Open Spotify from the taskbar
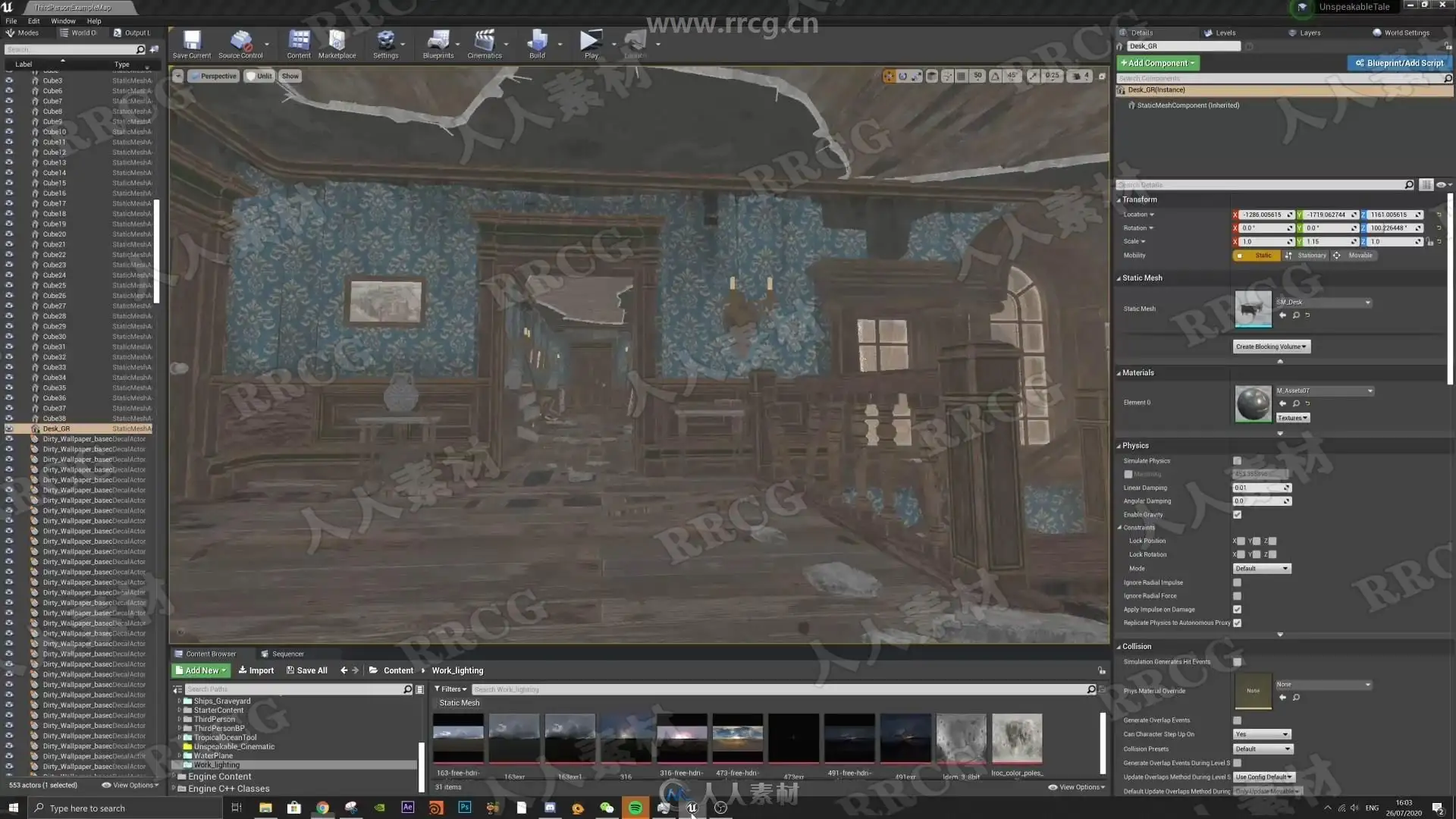The height and width of the screenshot is (819, 1456). coord(635,808)
